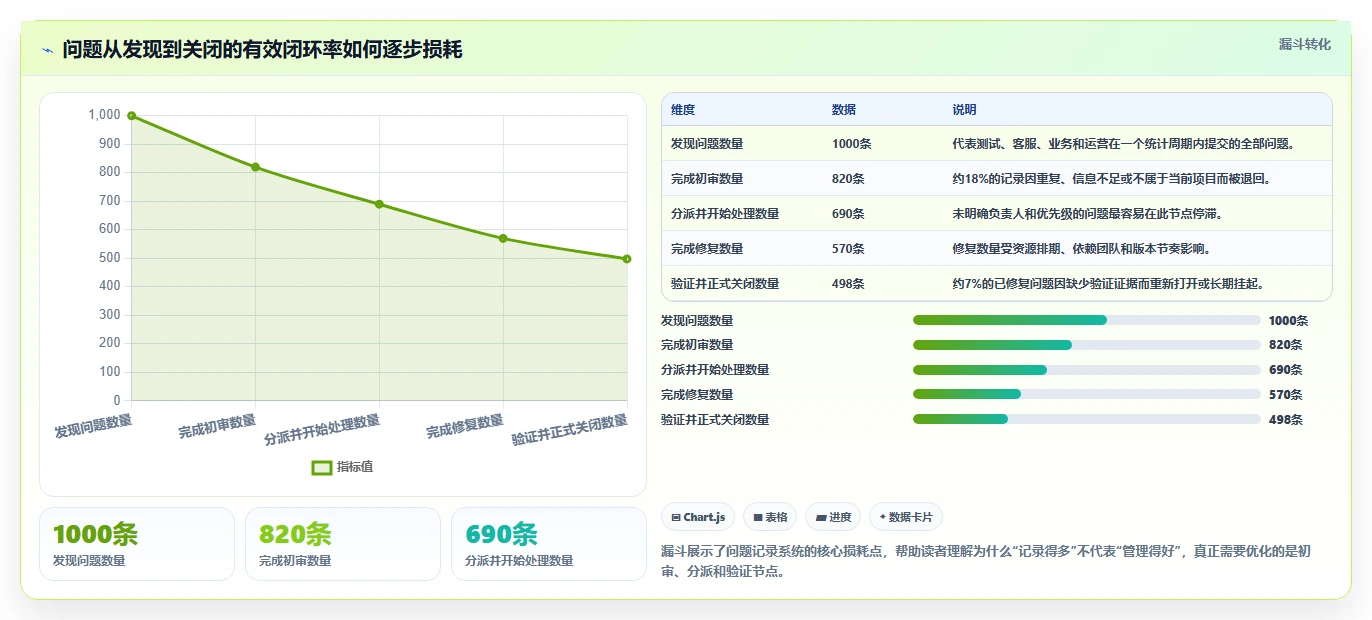Click the chart data point for 完成初审数量
The width and height of the screenshot is (1372, 620).
(255, 167)
